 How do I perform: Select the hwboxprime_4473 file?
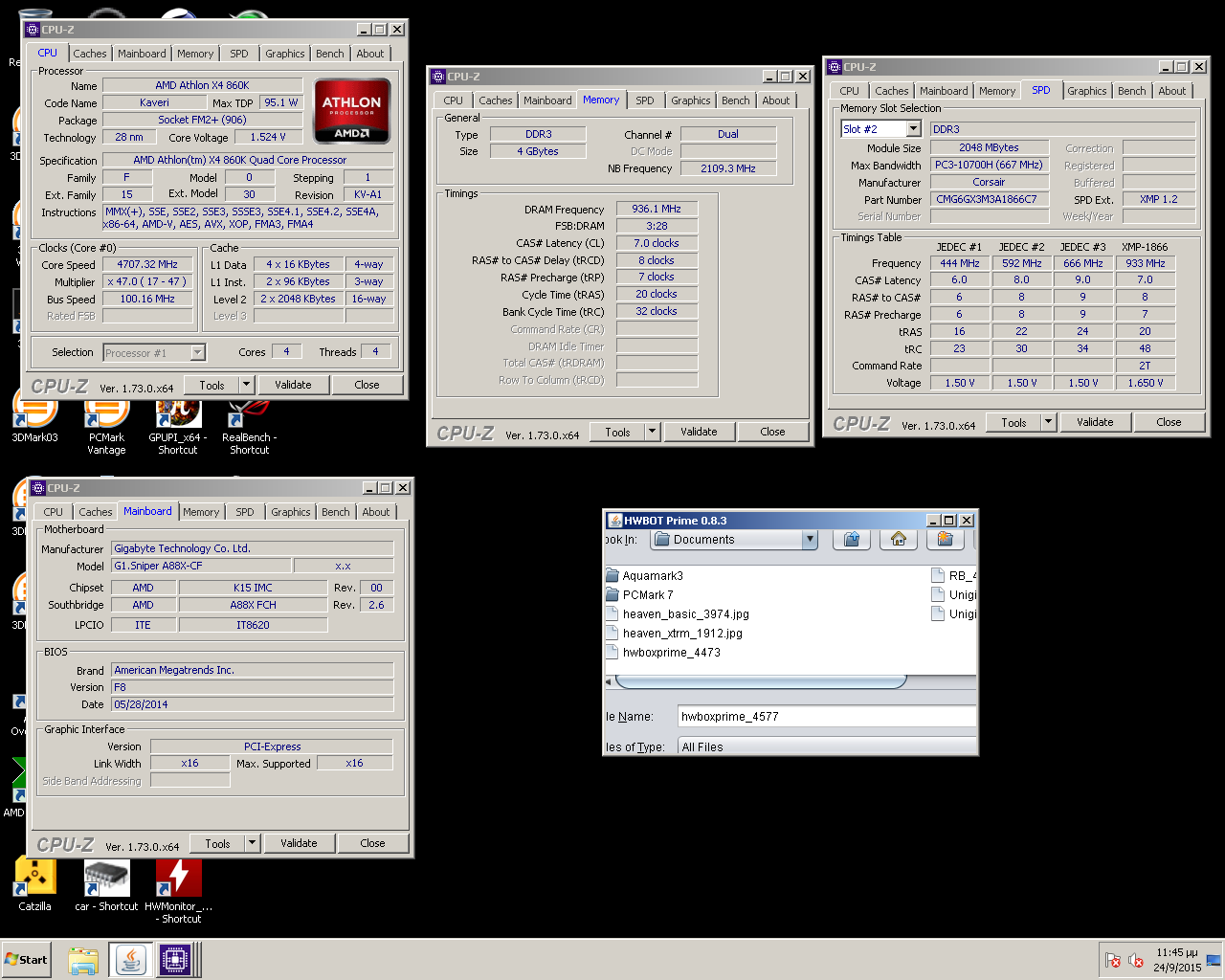tap(663, 653)
